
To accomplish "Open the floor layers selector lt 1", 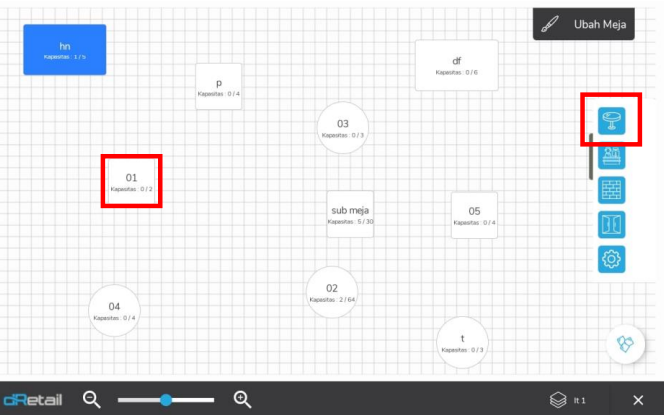I will tap(570, 399).
